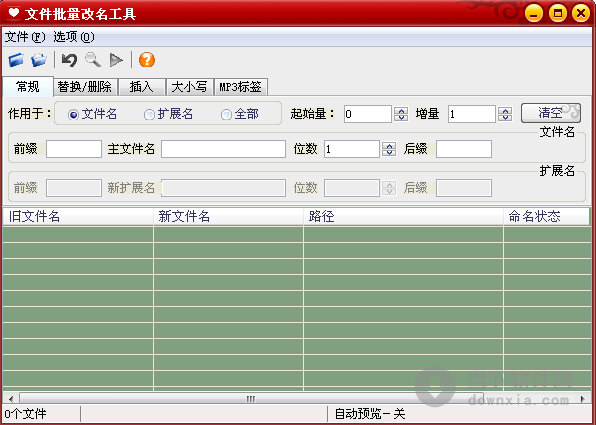Click the heart logo in the title bar
Image resolution: width=596 pixels, height=425 pixels.
point(14,13)
